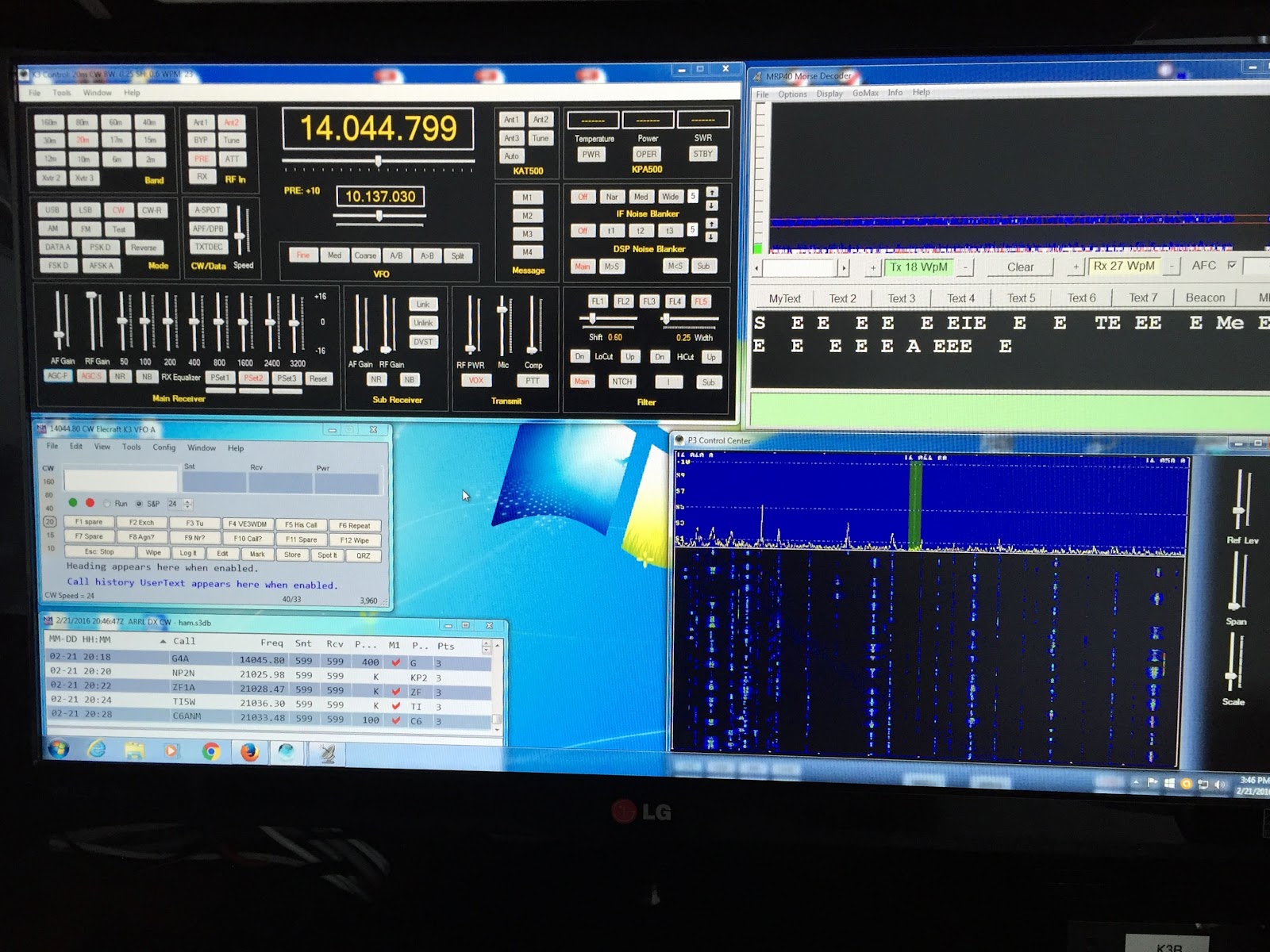Open Tools menu in K3 Control window
Viewport: 1270px width, 952px height.
pyautogui.click(x=61, y=93)
